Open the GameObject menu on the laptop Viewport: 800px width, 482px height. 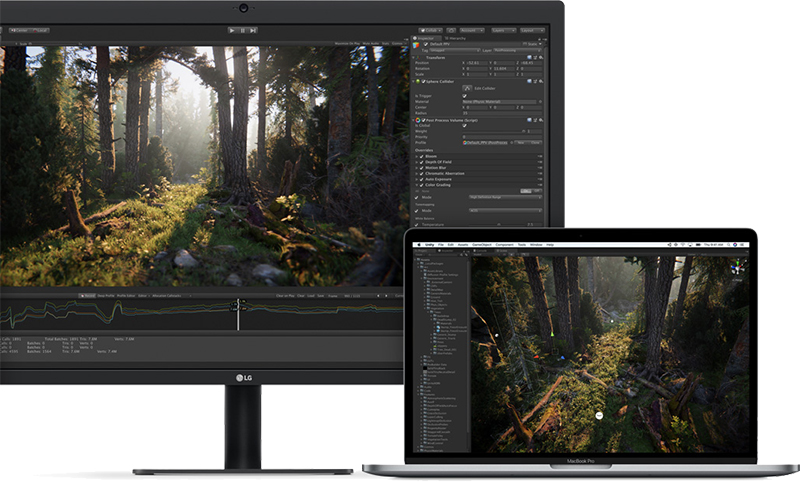pos(478,244)
